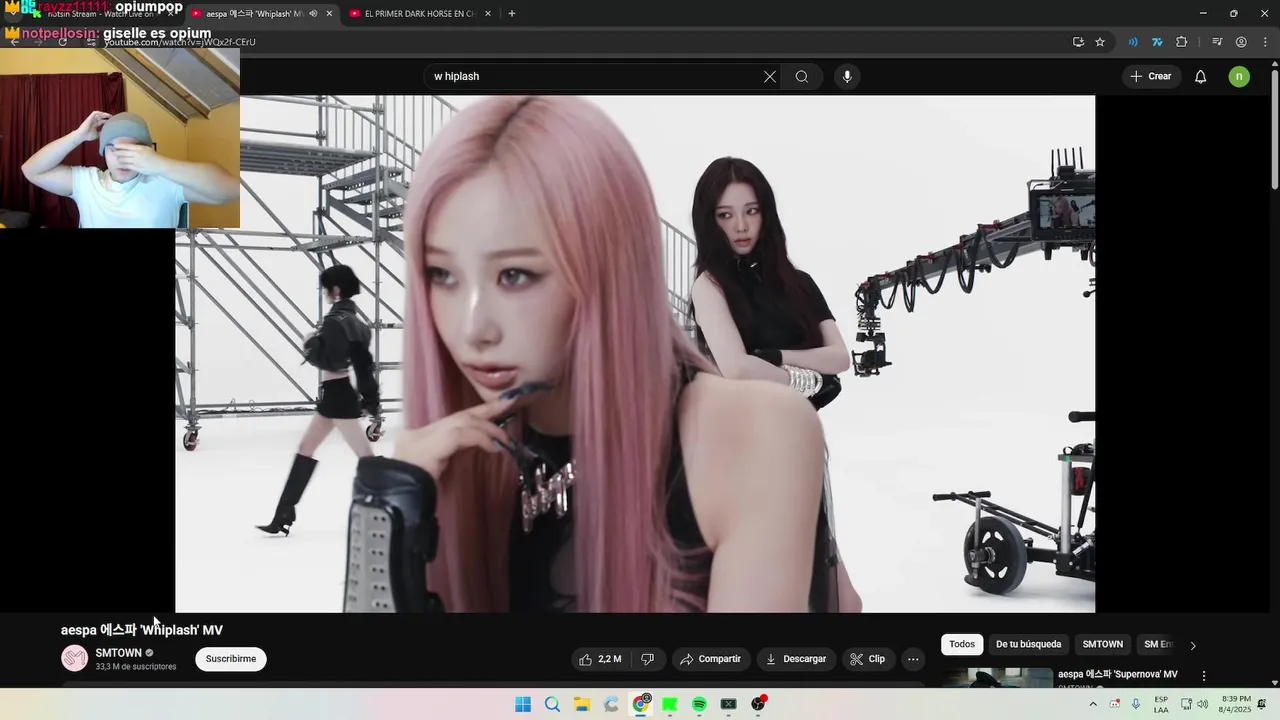The width and height of the screenshot is (1280, 720).
Task: Open the SMTOWN channel name link
Action: coord(119,653)
